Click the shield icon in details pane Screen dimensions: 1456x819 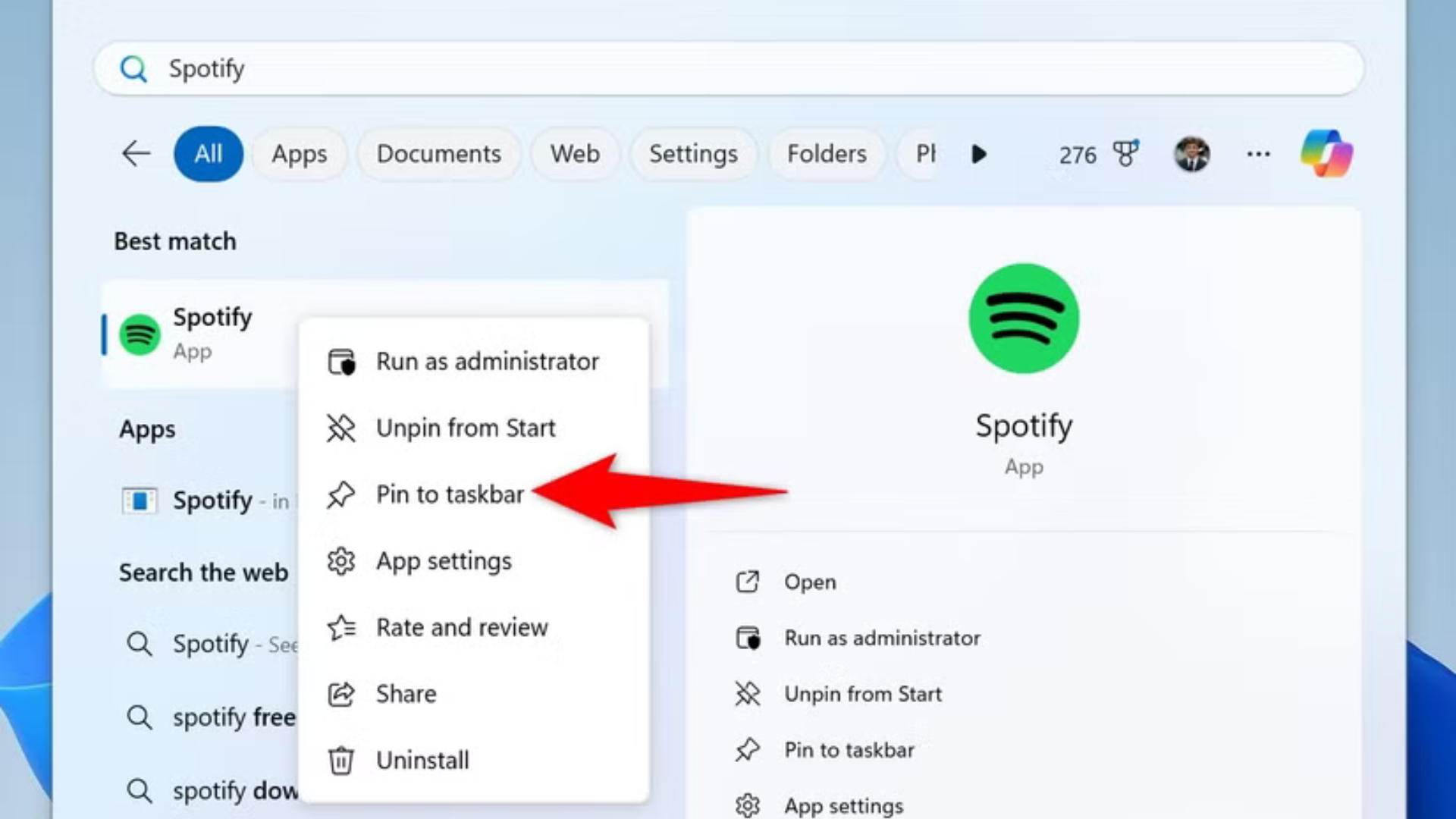coord(748,639)
